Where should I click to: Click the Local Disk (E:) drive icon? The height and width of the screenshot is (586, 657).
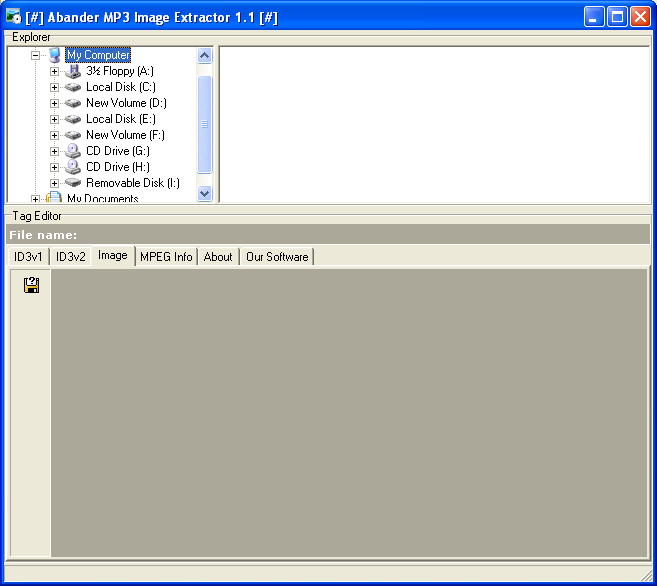tap(73, 119)
